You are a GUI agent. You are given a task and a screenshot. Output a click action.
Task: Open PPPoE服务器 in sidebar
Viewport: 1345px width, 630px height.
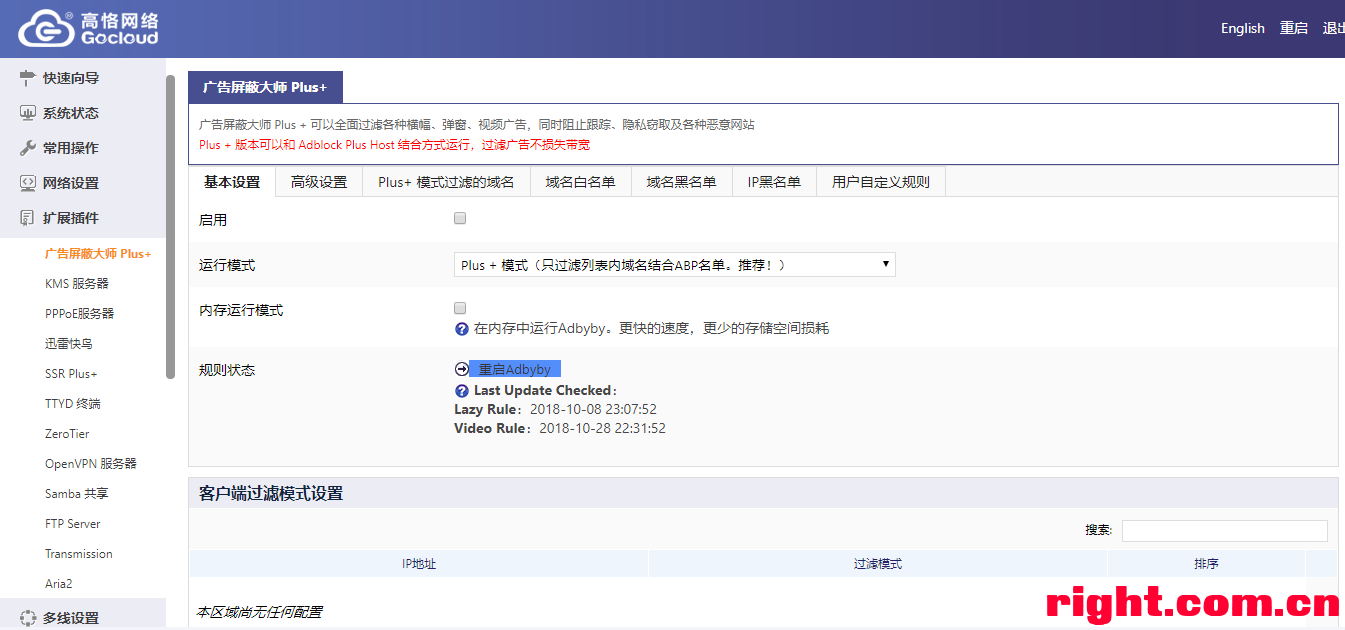click(x=79, y=314)
